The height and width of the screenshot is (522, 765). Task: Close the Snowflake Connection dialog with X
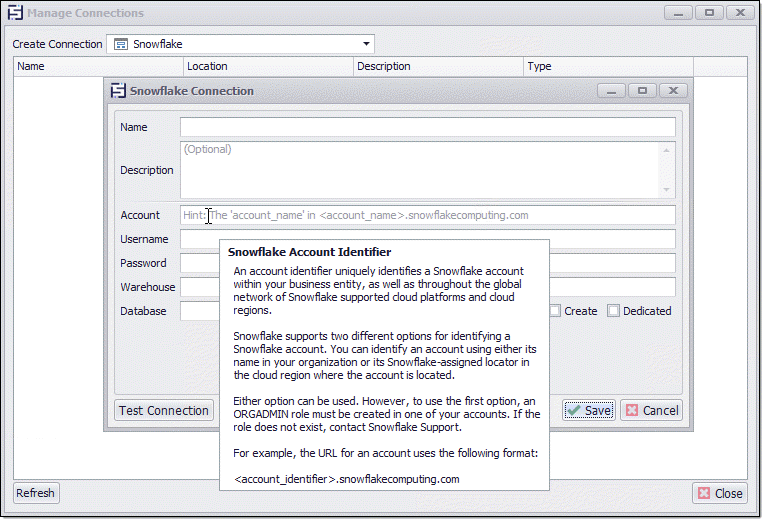coord(674,90)
